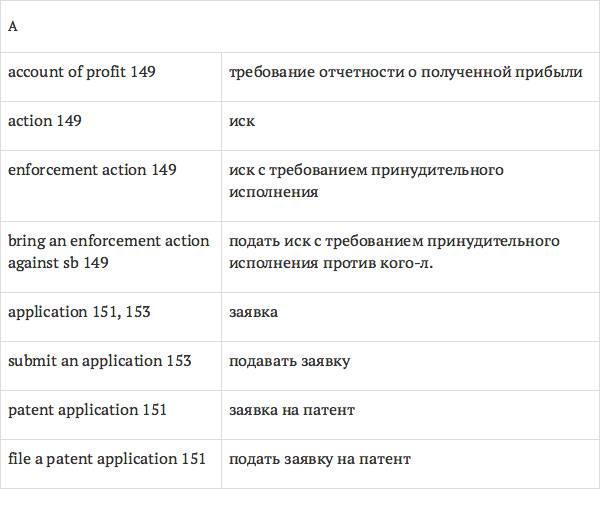Click the 'account of profit 149' cell
The height and width of the screenshot is (509, 600).
pos(82,73)
